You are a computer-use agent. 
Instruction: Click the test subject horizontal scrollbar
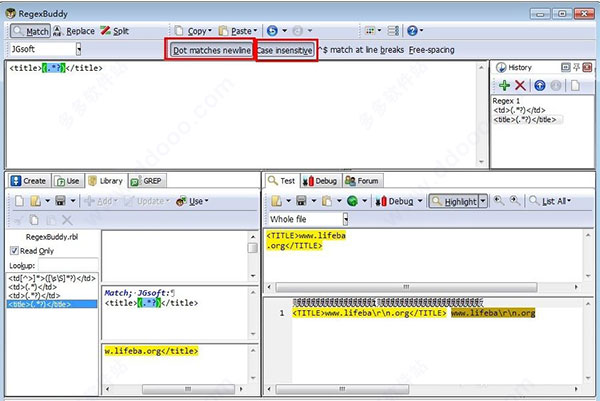(x=406, y=287)
